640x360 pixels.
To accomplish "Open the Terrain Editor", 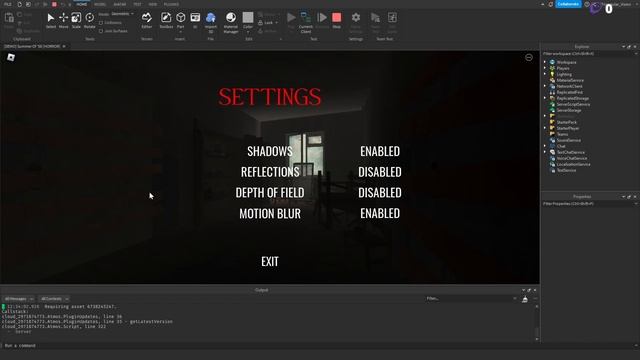I will (x=147, y=20).
